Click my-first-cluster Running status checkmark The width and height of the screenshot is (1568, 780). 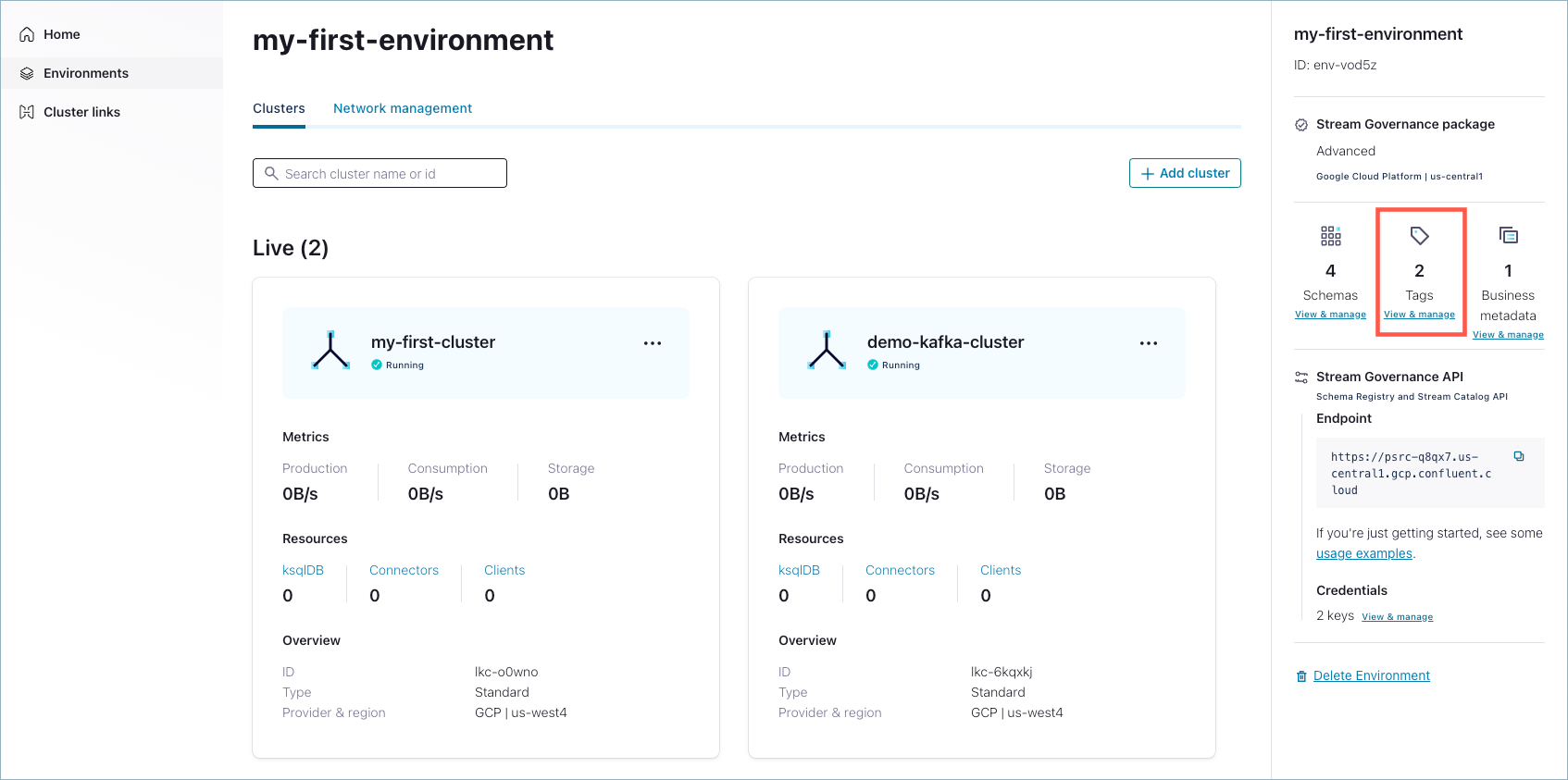pyautogui.click(x=377, y=365)
